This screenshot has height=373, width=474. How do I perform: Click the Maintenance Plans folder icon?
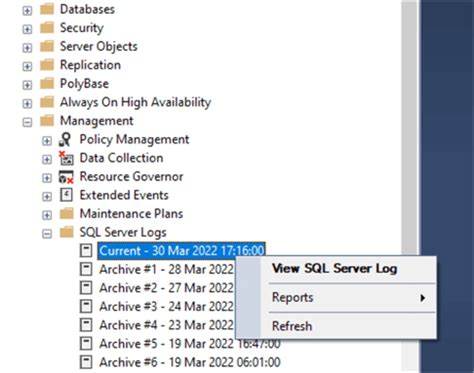pyautogui.click(x=67, y=214)
